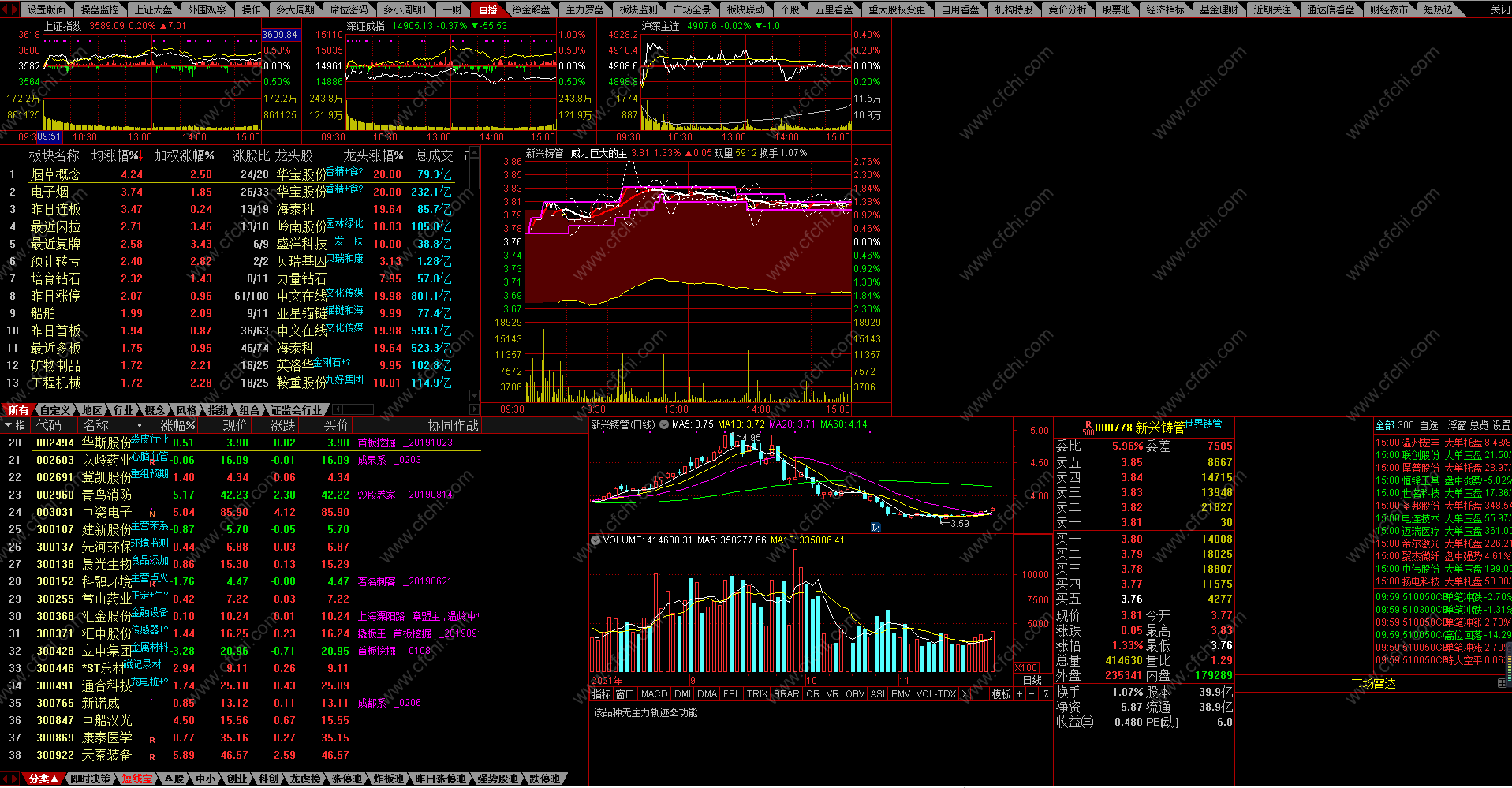Switch to 操盘监控 top tab

[100, 9]
